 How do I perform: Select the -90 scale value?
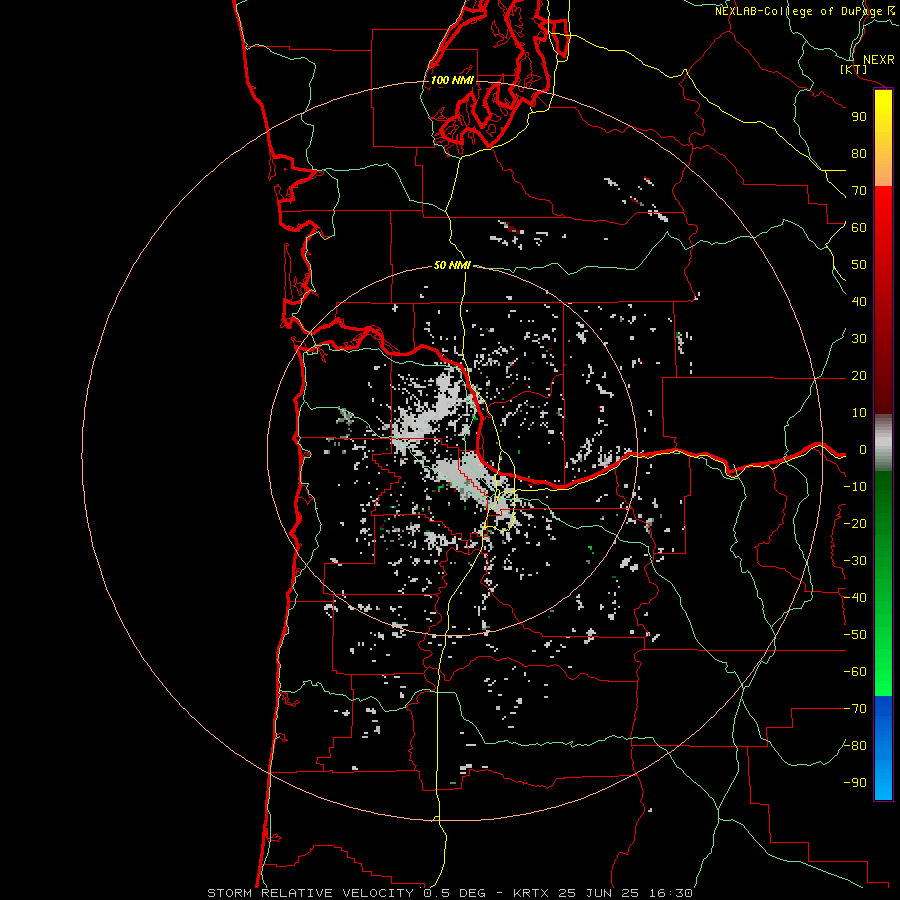[855, 783]
